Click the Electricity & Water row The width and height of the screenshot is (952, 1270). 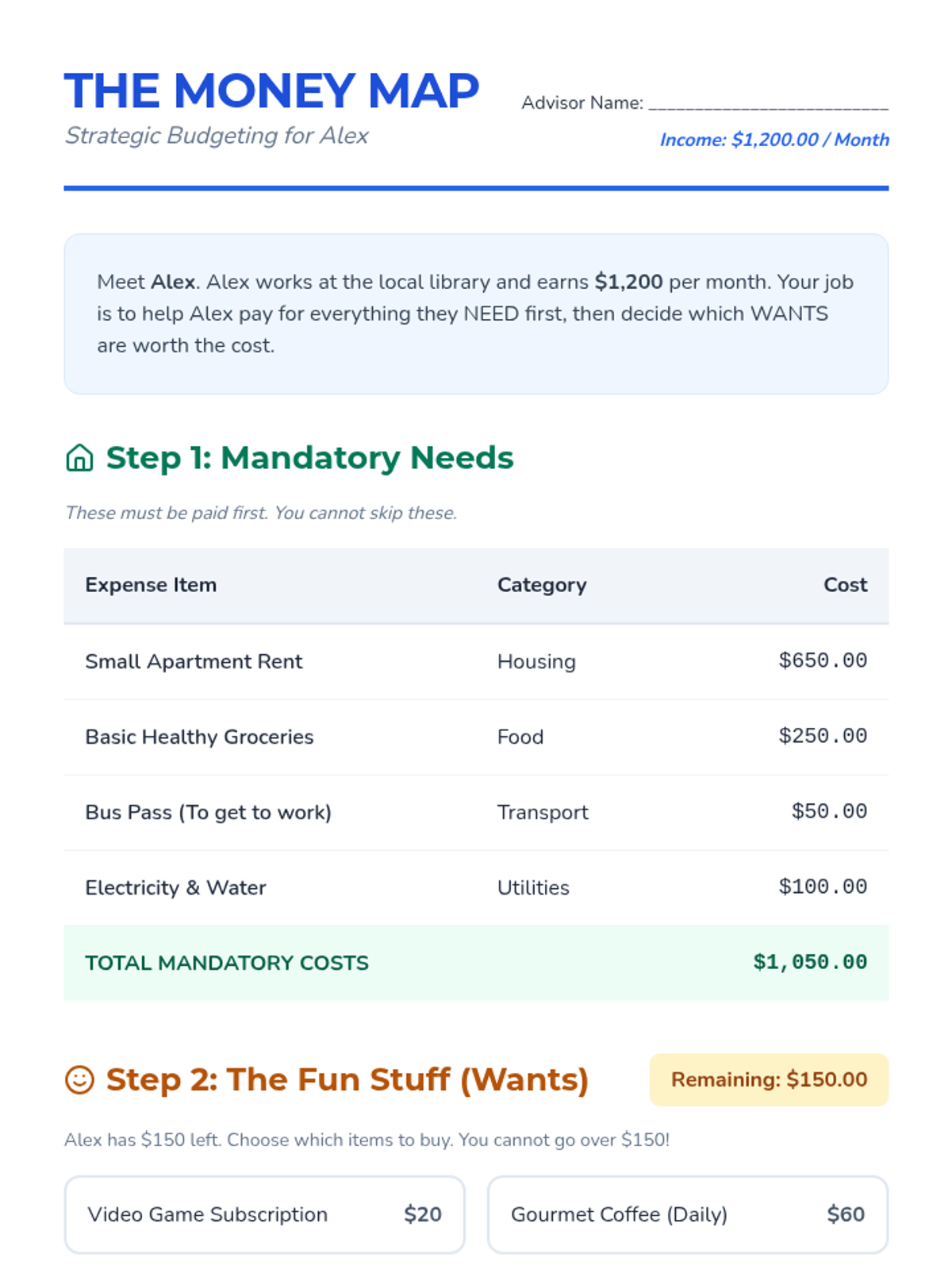tap(175, 887)
